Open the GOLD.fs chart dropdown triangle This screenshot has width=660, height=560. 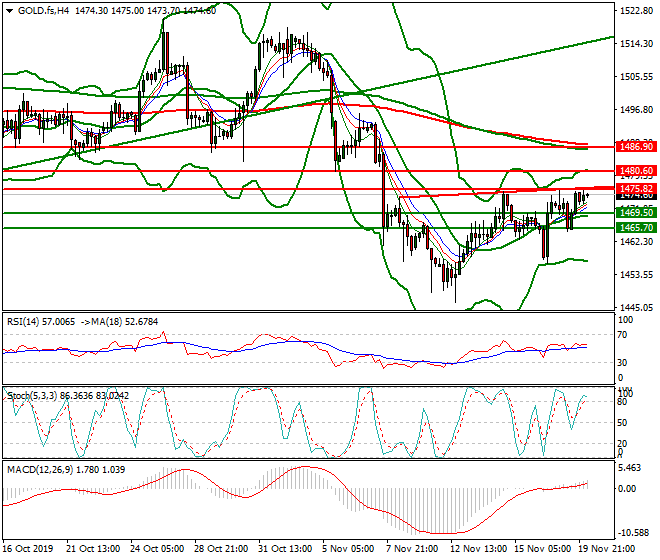(9, 11)
